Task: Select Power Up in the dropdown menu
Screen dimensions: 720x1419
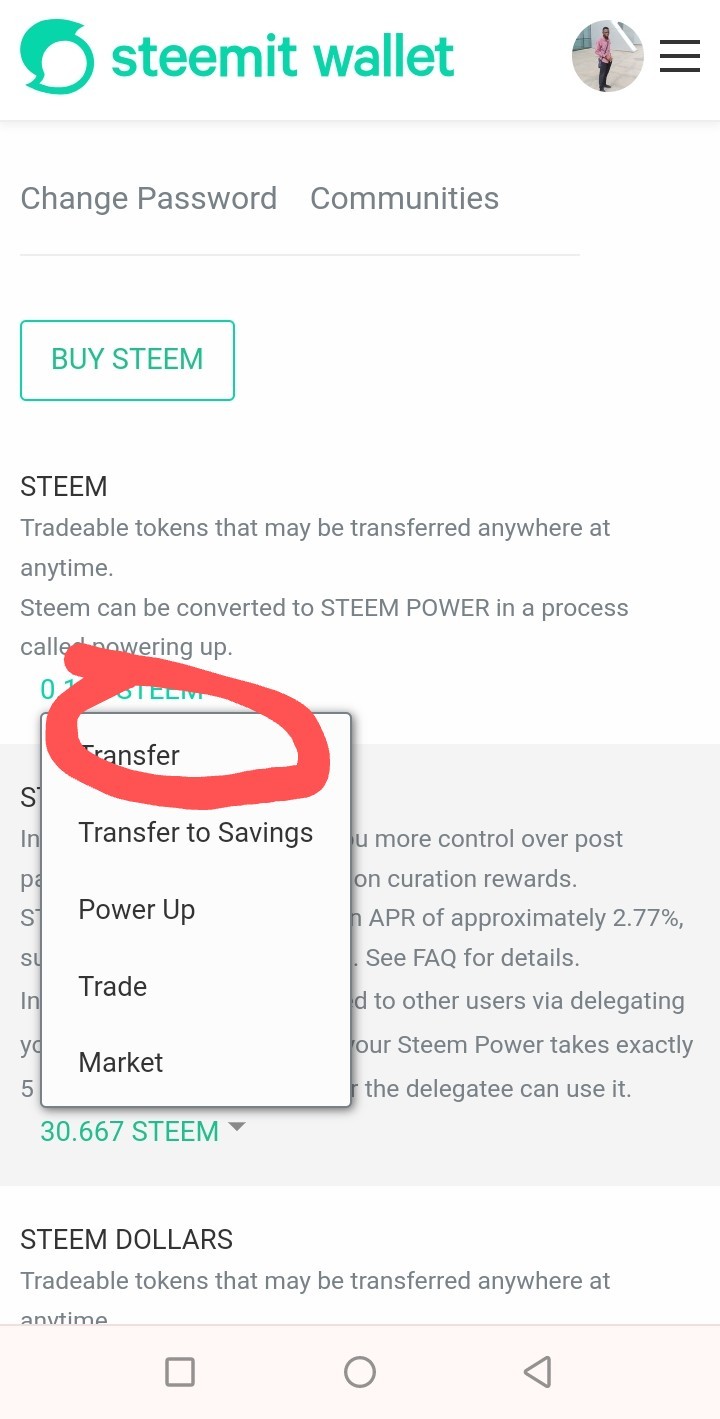Action: point(137,910)
